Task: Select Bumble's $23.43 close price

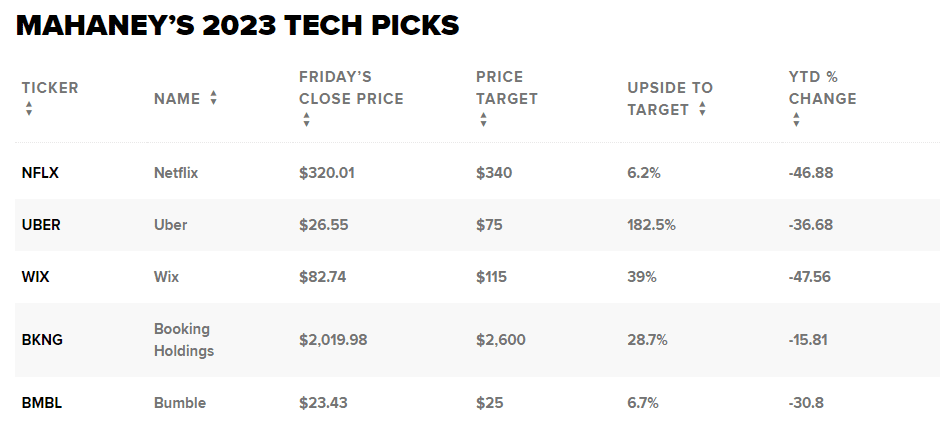Action: [322, 403]
